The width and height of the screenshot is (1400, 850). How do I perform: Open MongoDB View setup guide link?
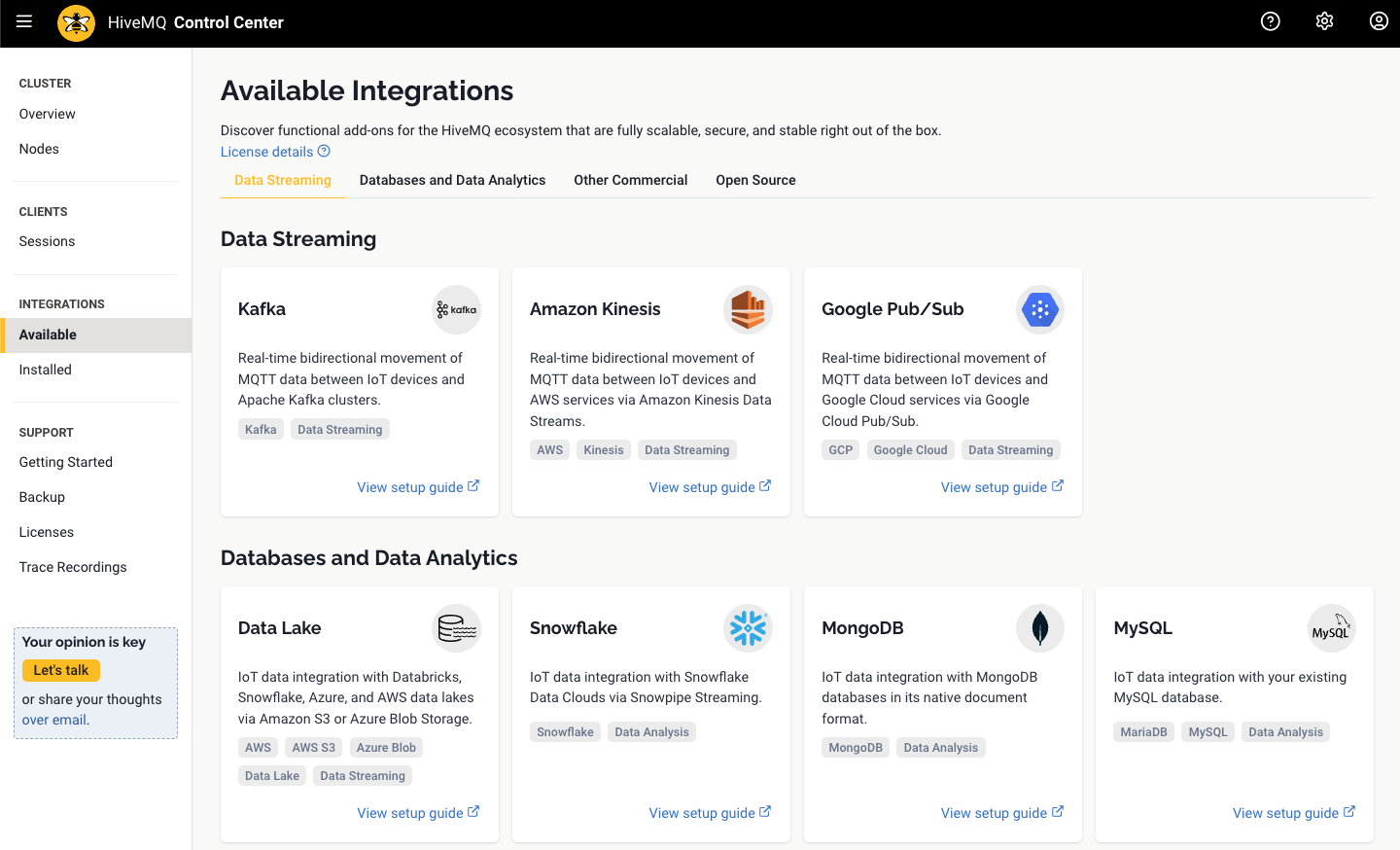(x=1002, y=813)
